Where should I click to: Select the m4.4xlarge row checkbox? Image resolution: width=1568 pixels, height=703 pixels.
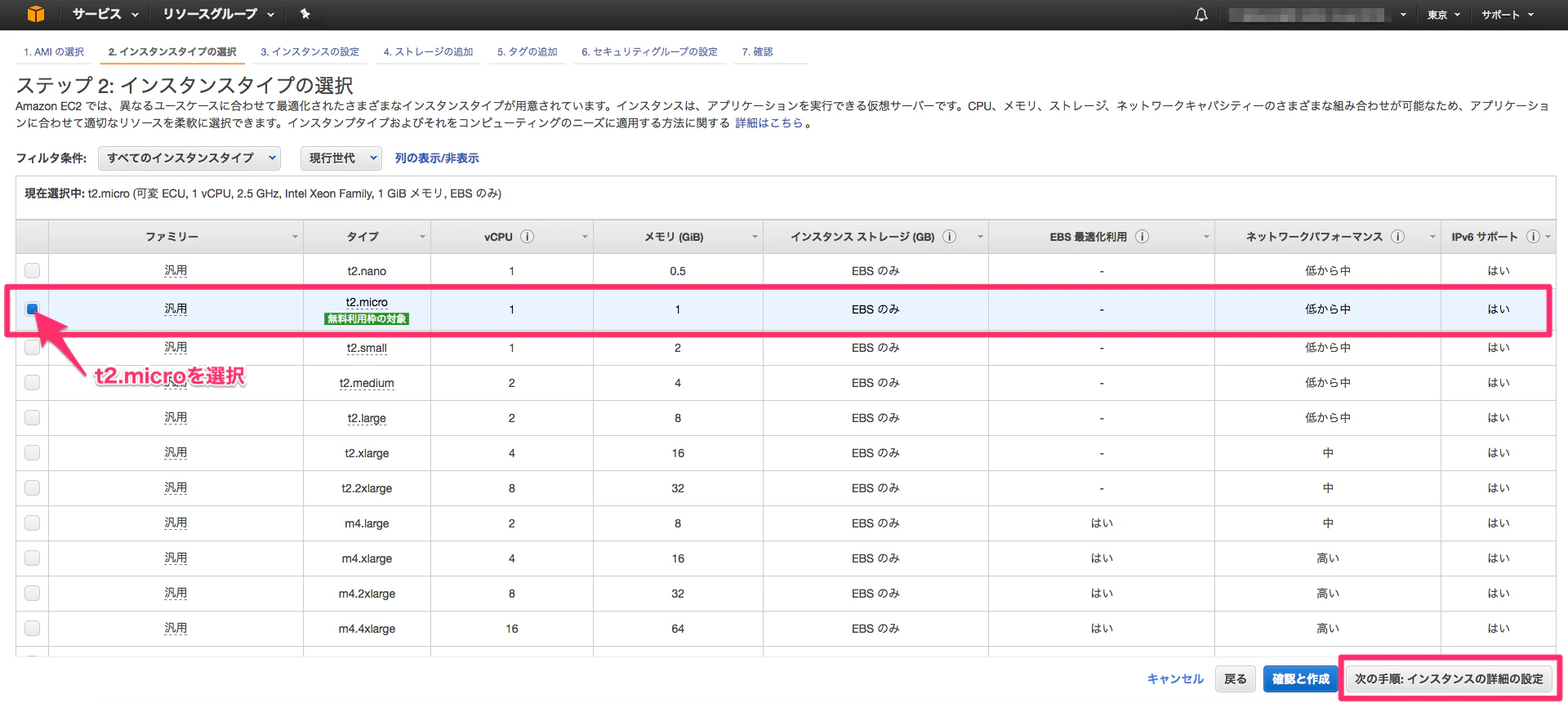click(x=32, y=628)
